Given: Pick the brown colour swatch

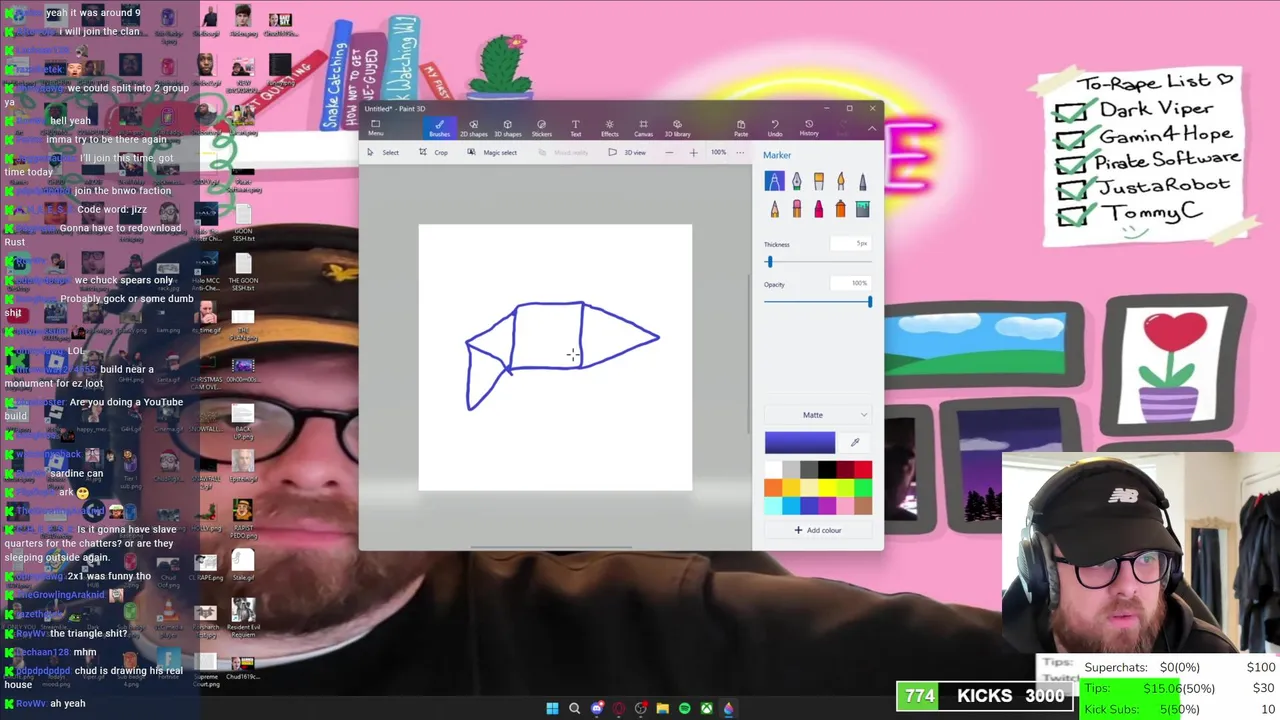Looking at the screenshot, I should click(x=863, y=506).
